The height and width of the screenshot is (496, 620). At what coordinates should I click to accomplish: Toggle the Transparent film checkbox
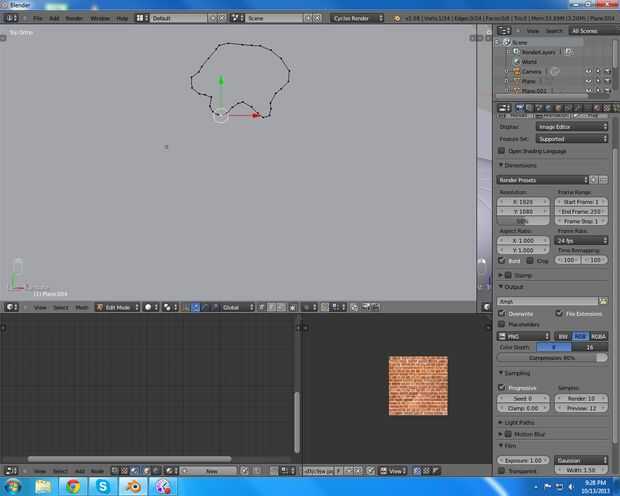pyautogui.click(x=501, y=471)
